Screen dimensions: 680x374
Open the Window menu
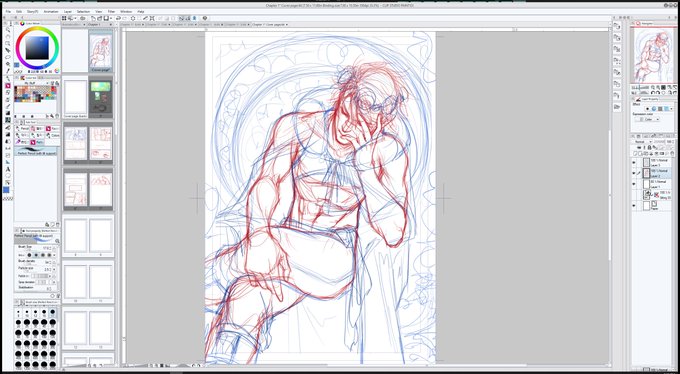click(126, 11)
